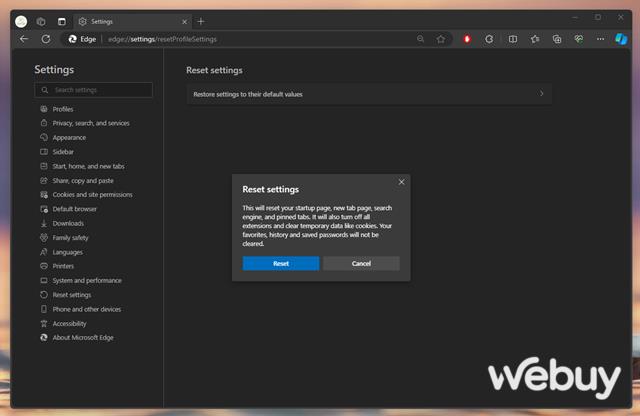Image resolution: width=640 pixels, height=416 pixels.
Task: Click the Profiles icon in the sidebar
Action: pyautogui.click(x=44, y=109)
